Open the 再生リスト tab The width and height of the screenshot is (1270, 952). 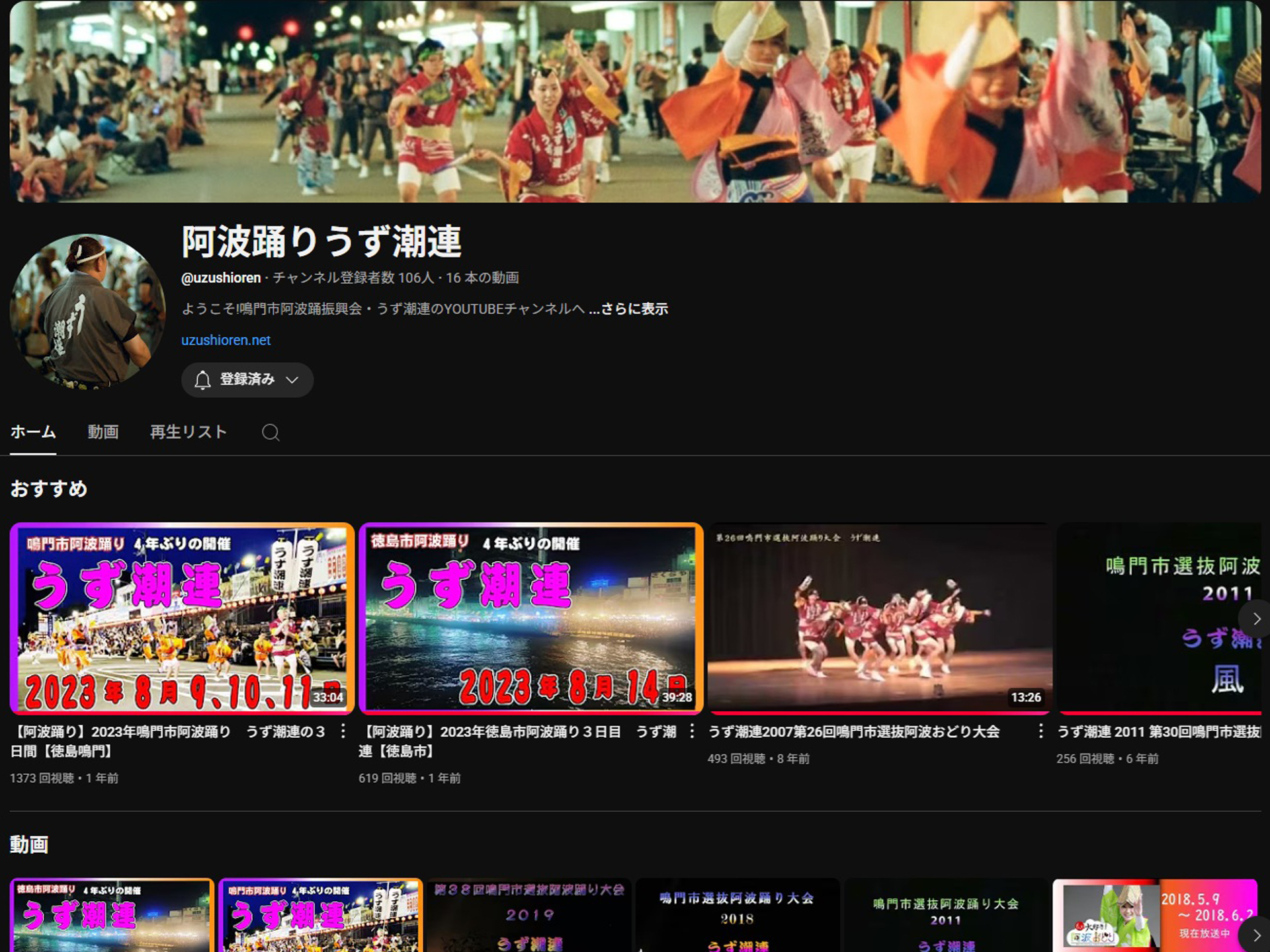(x=189, y=432)
